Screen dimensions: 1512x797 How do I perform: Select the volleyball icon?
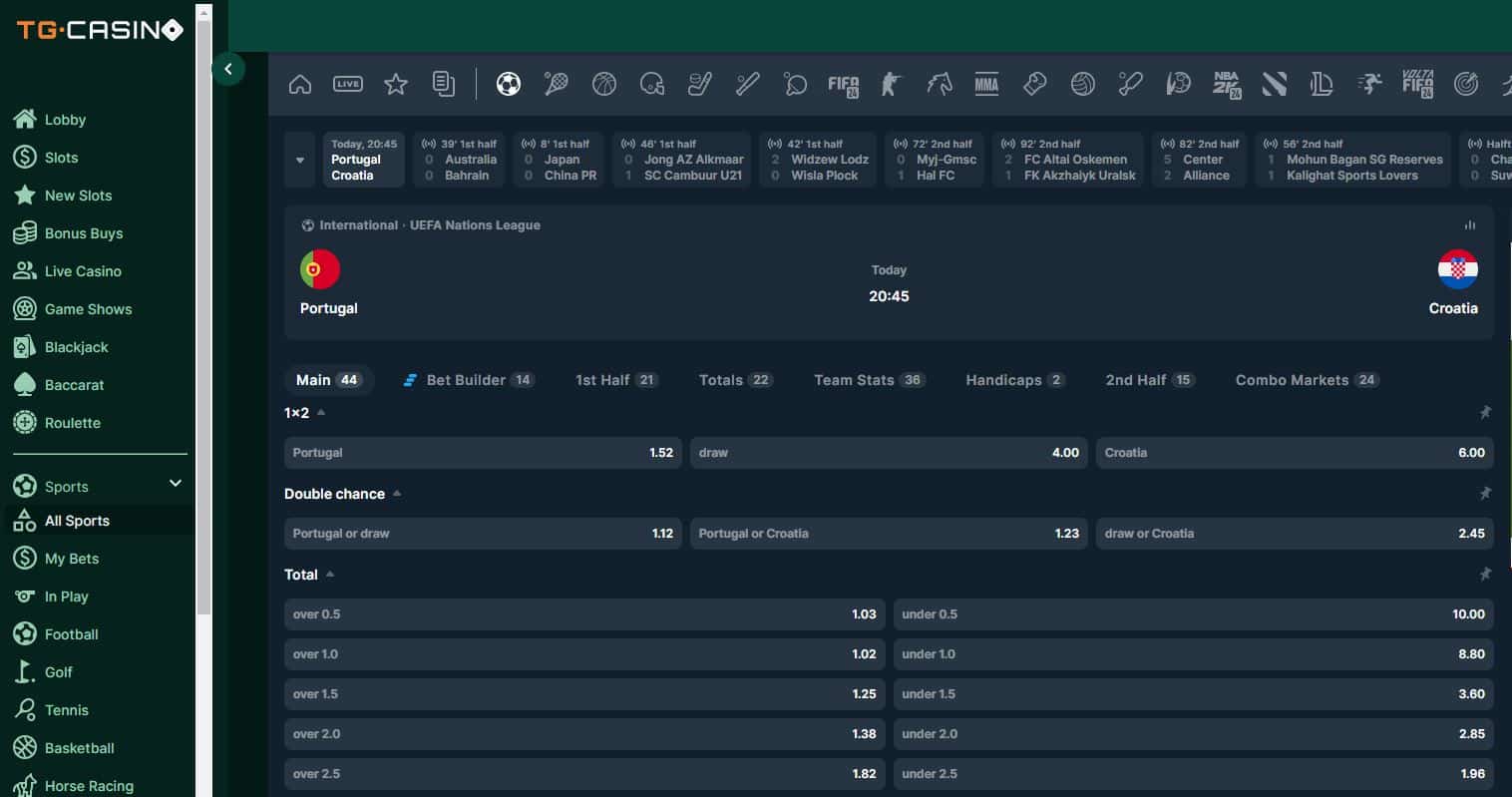tap(1082, 84)
